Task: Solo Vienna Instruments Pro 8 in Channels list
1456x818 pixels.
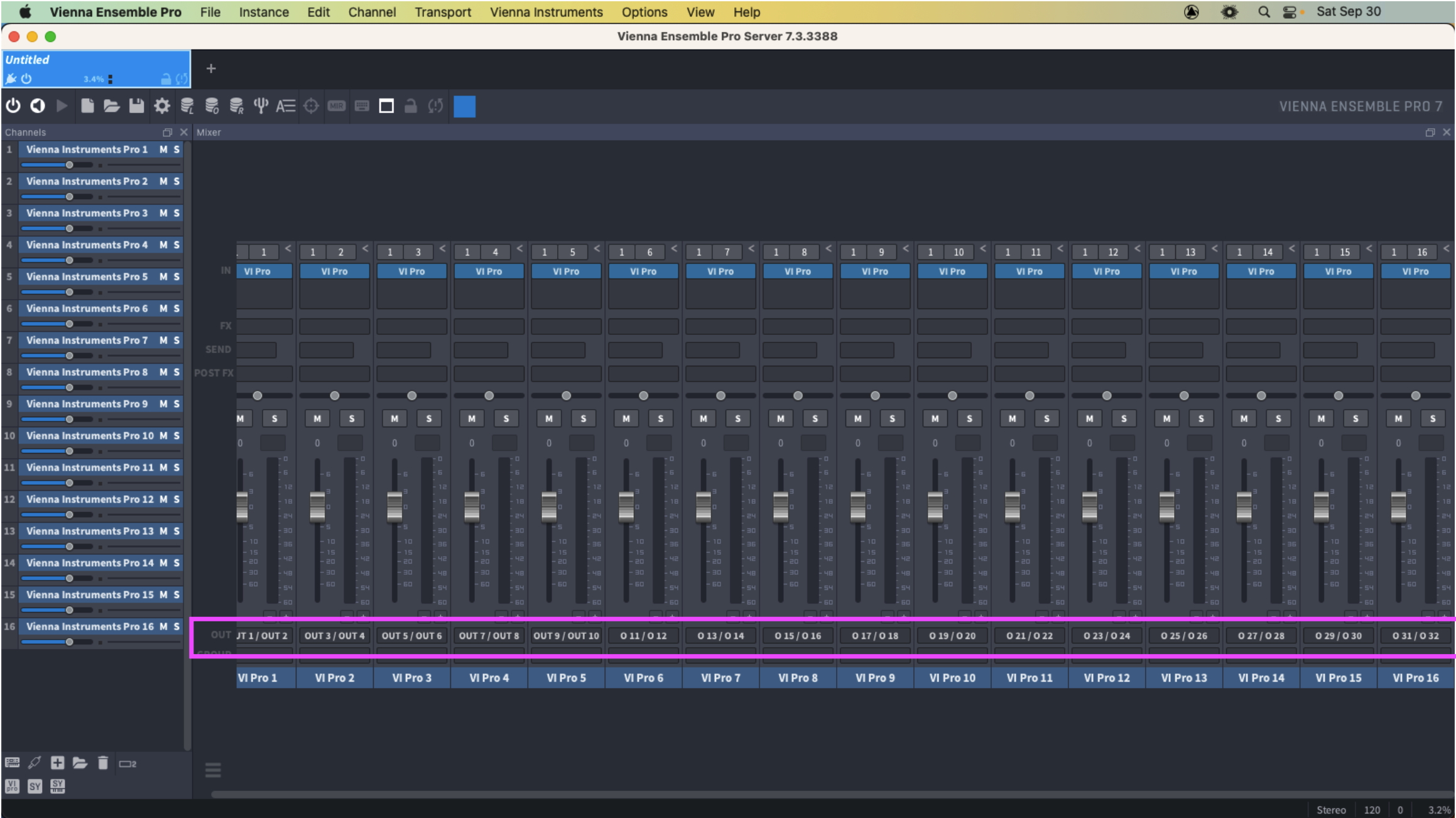Action: 177,372
